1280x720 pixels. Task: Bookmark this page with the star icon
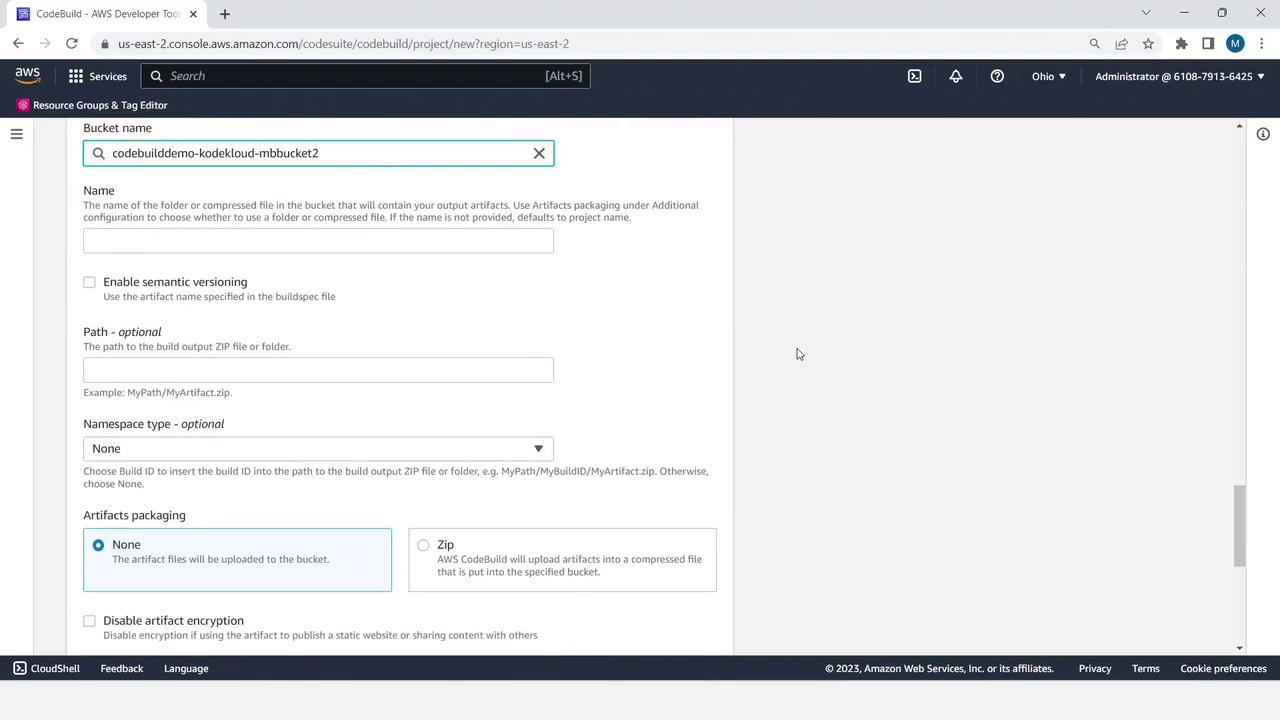(1148, 44)
